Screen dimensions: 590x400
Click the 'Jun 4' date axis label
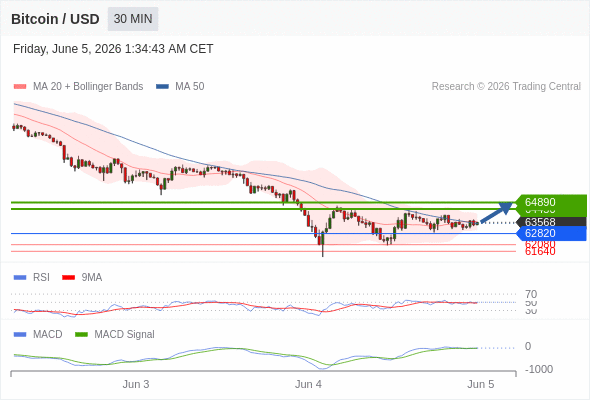point(308,384)
